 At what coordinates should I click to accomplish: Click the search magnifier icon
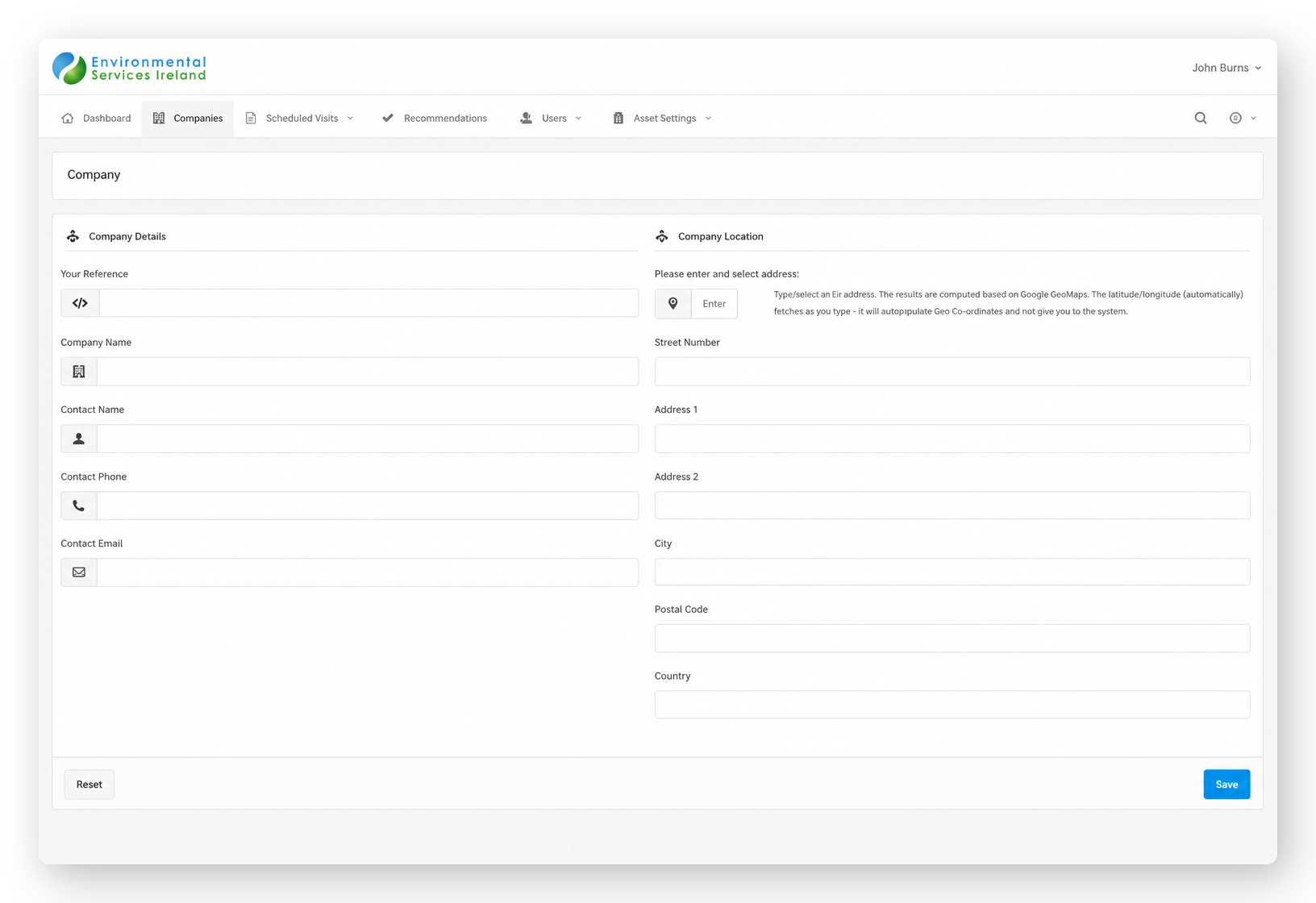pyautogui.click(x=1201, y=118)
